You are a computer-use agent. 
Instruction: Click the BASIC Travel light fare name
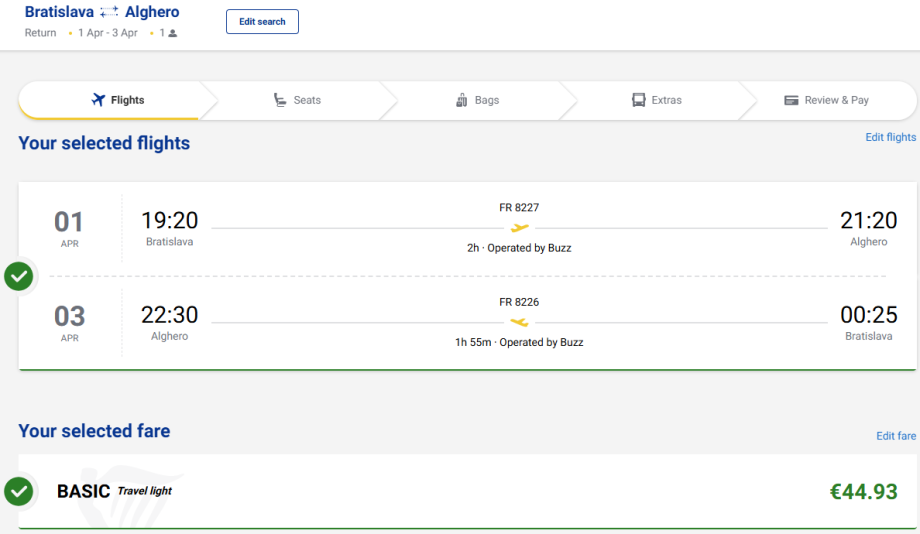pos(114,491)
